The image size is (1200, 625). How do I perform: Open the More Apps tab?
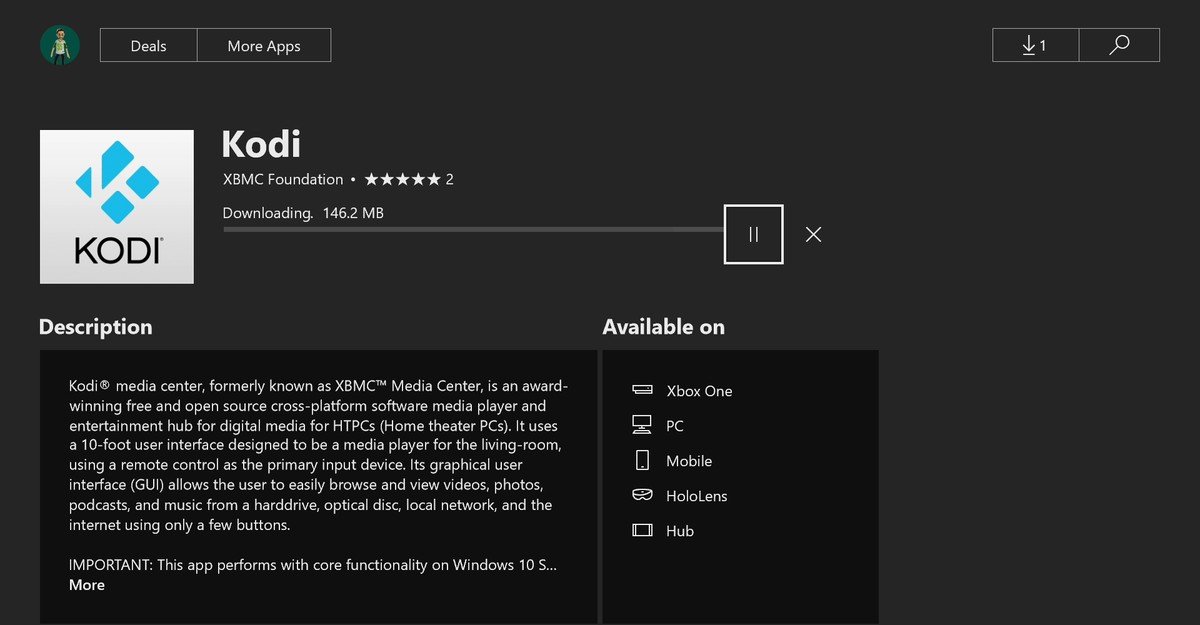pyautogui.click(x=264, y=46)
